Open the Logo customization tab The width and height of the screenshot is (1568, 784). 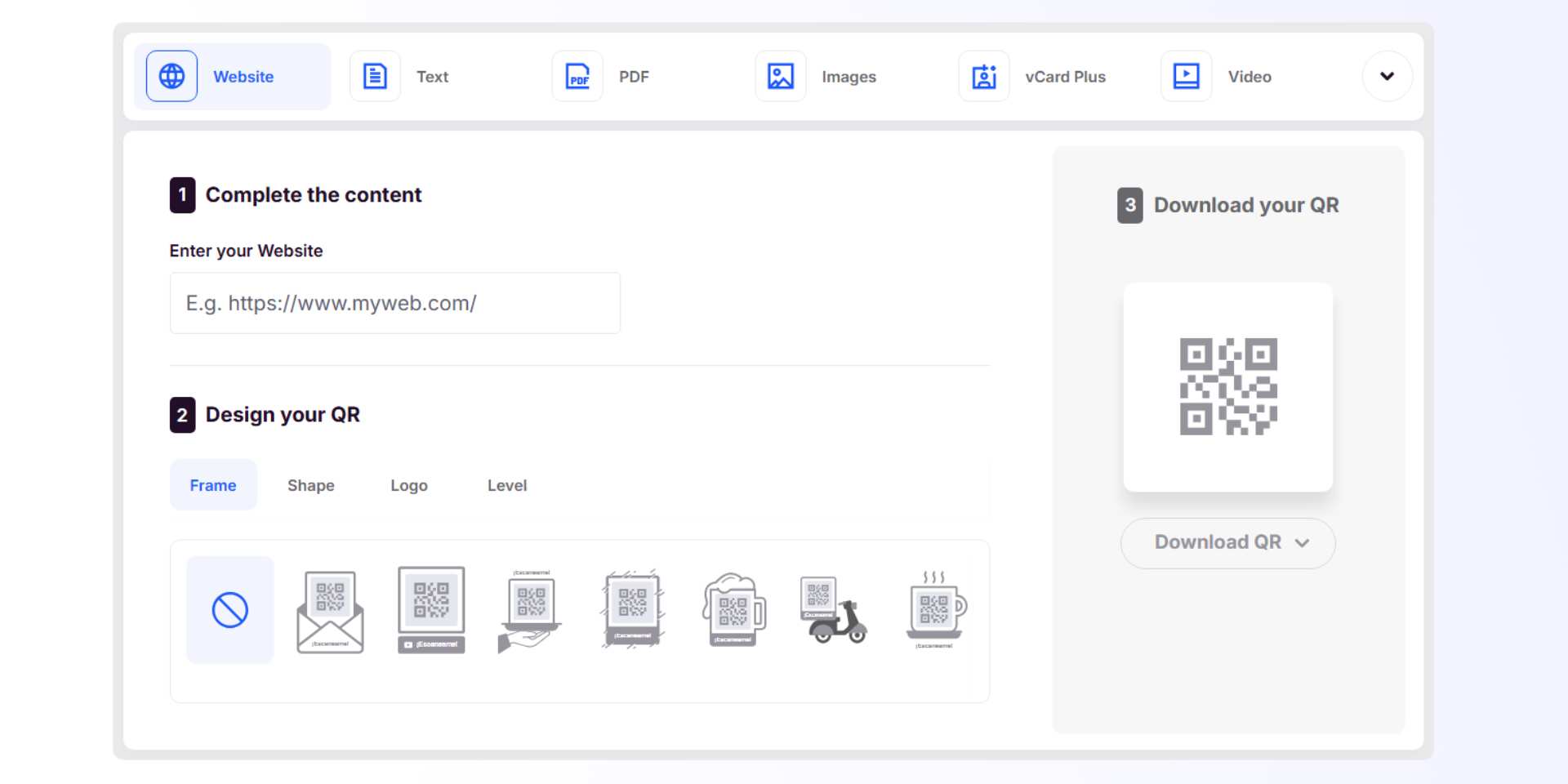[x=409, y=484]
